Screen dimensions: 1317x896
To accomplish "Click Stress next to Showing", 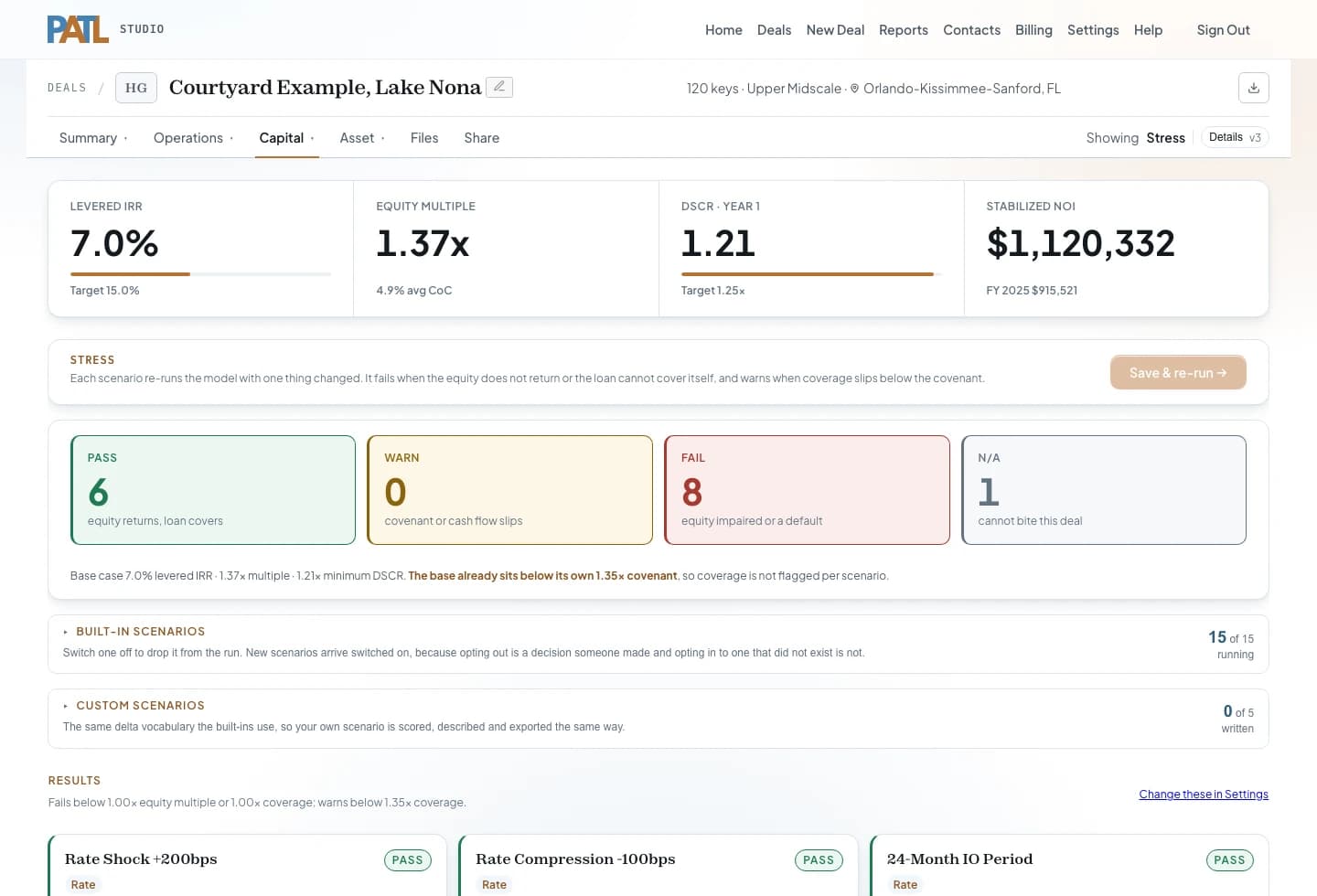I will 1165,138.
